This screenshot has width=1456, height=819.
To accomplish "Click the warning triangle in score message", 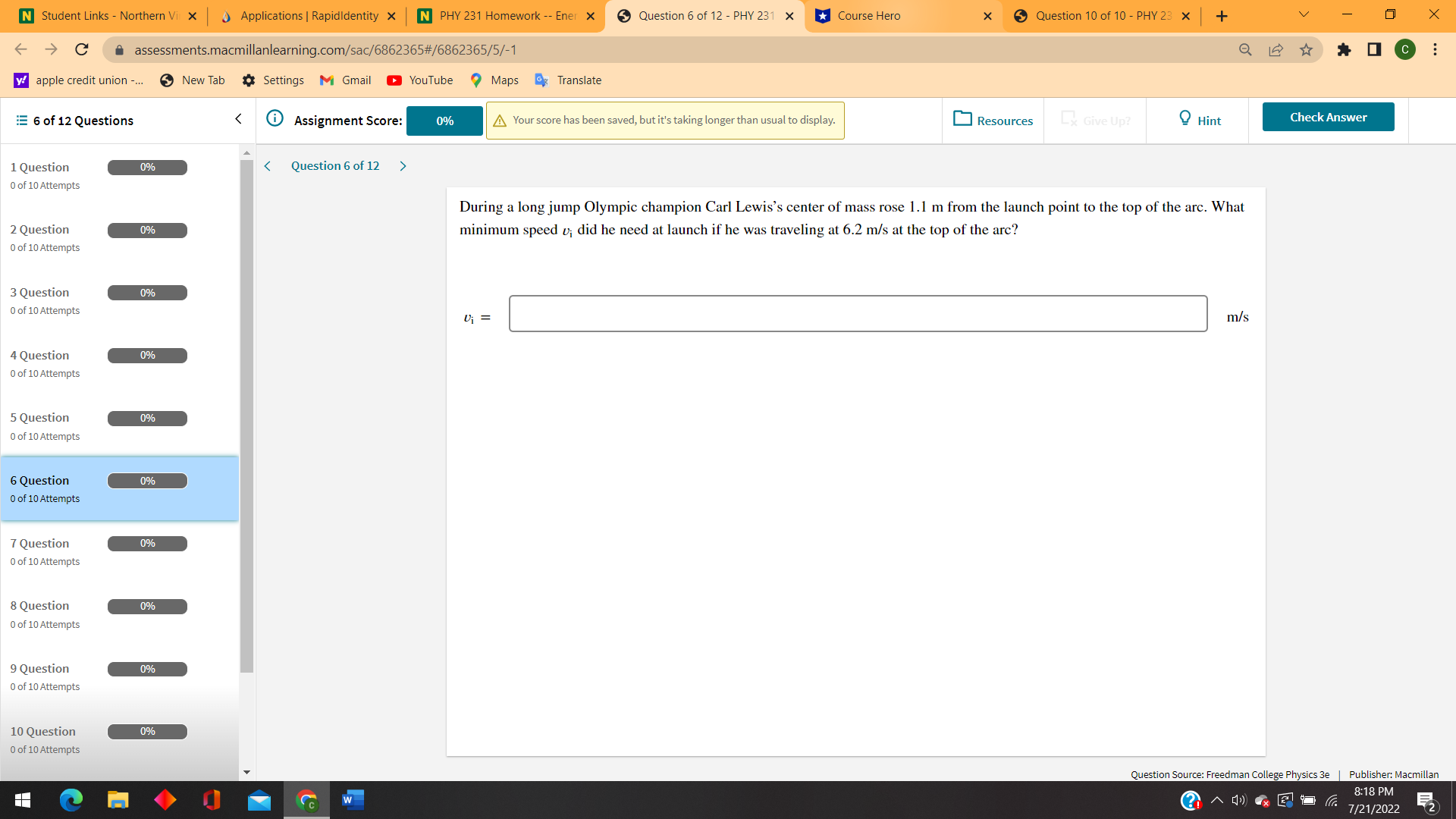I will pos(500,119).
